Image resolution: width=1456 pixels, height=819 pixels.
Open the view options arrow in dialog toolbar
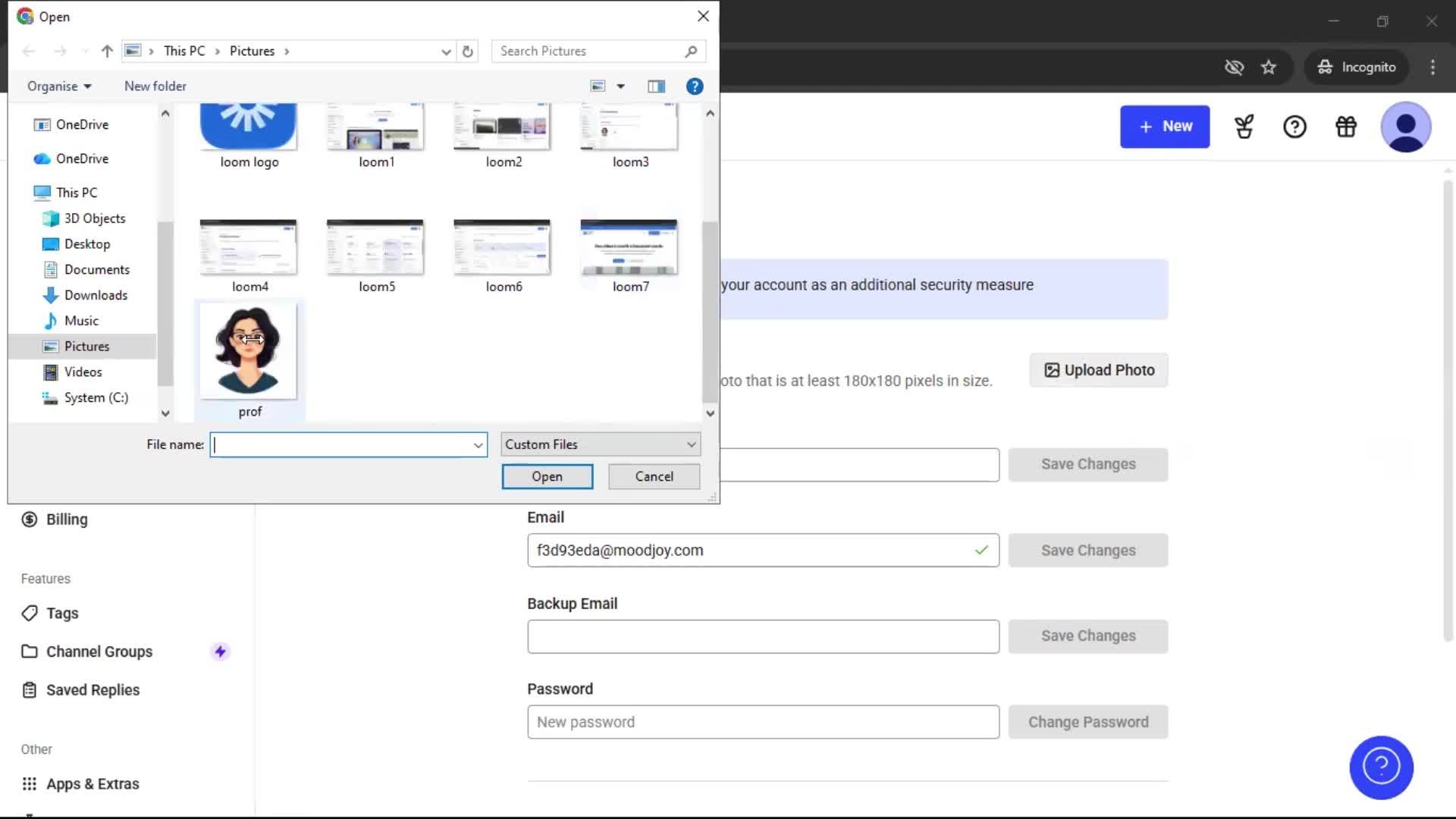tap(620, 86)
